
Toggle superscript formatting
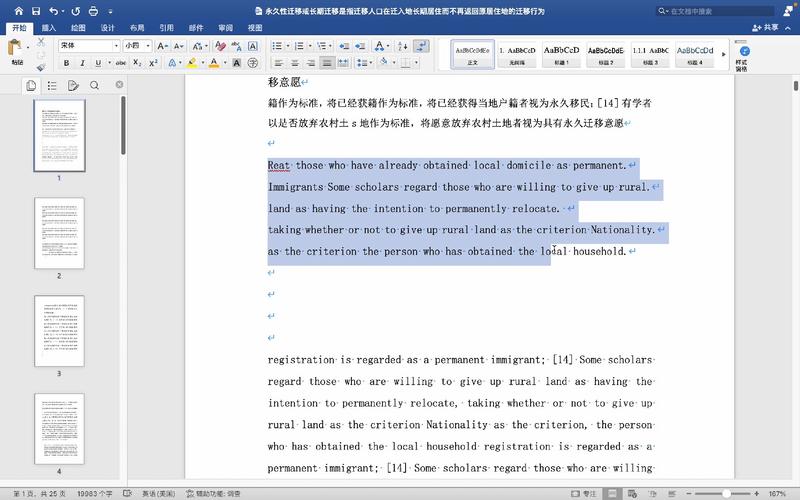pyautogui.click(x=153, y=63)
